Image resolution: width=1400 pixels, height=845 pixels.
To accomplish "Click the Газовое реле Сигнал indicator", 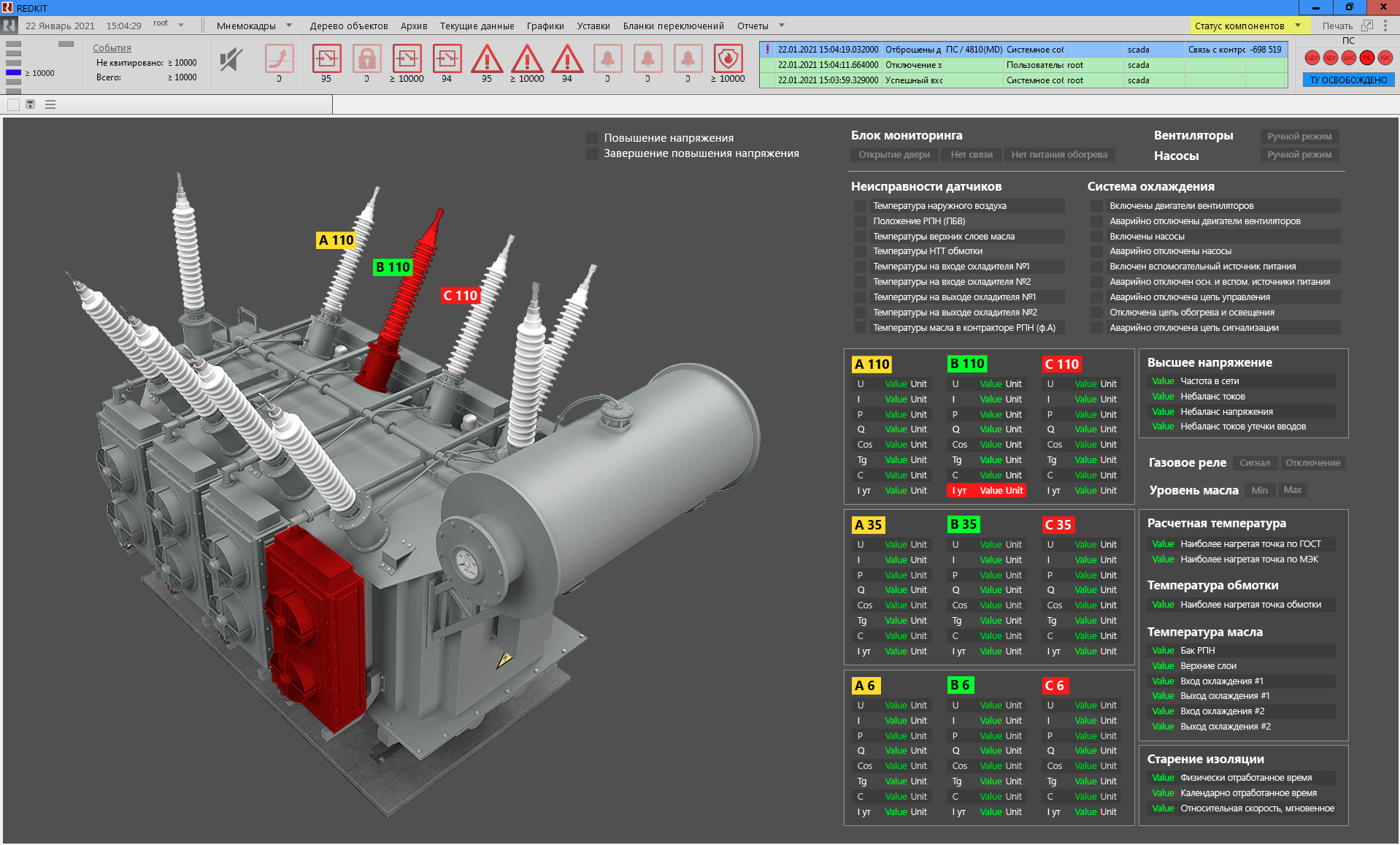I will 1255,463.
